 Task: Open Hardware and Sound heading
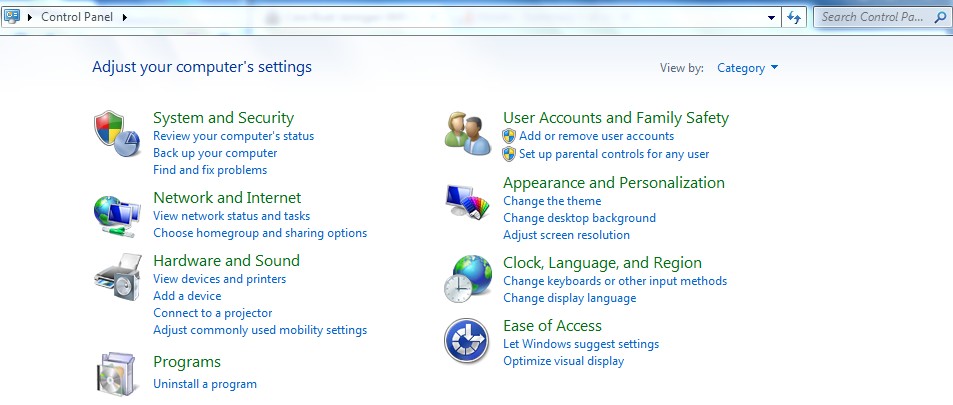[226, 261]
